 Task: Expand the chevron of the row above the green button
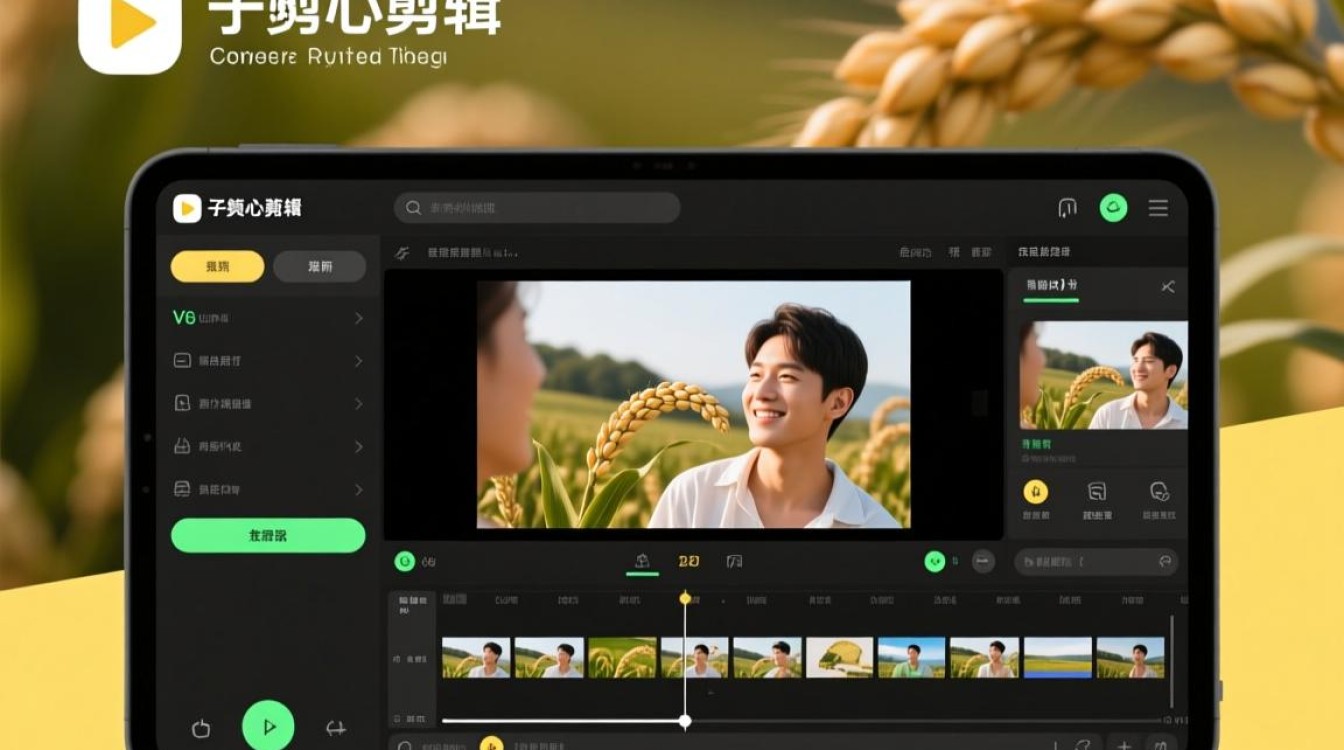click(x=358, y=490)
